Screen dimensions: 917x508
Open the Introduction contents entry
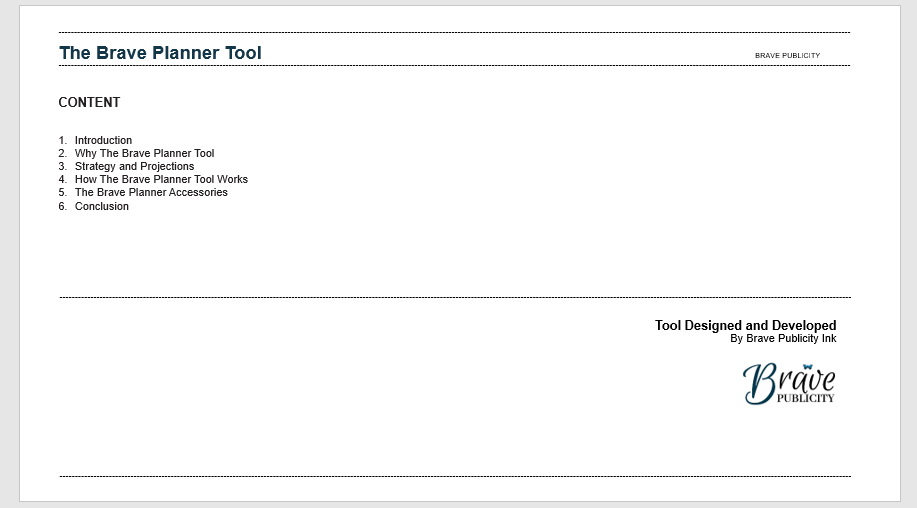click(x=103, y=141)
